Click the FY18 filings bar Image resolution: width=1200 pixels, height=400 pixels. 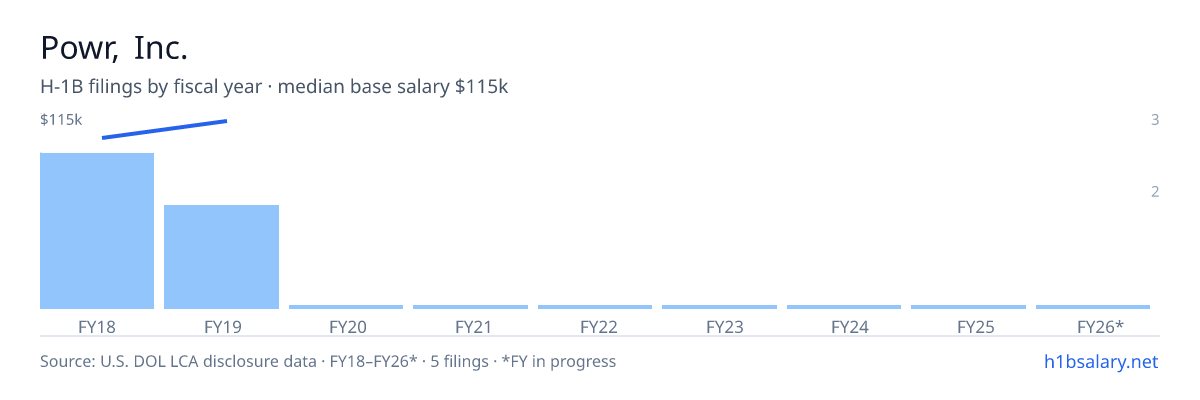tap(97, 231)
